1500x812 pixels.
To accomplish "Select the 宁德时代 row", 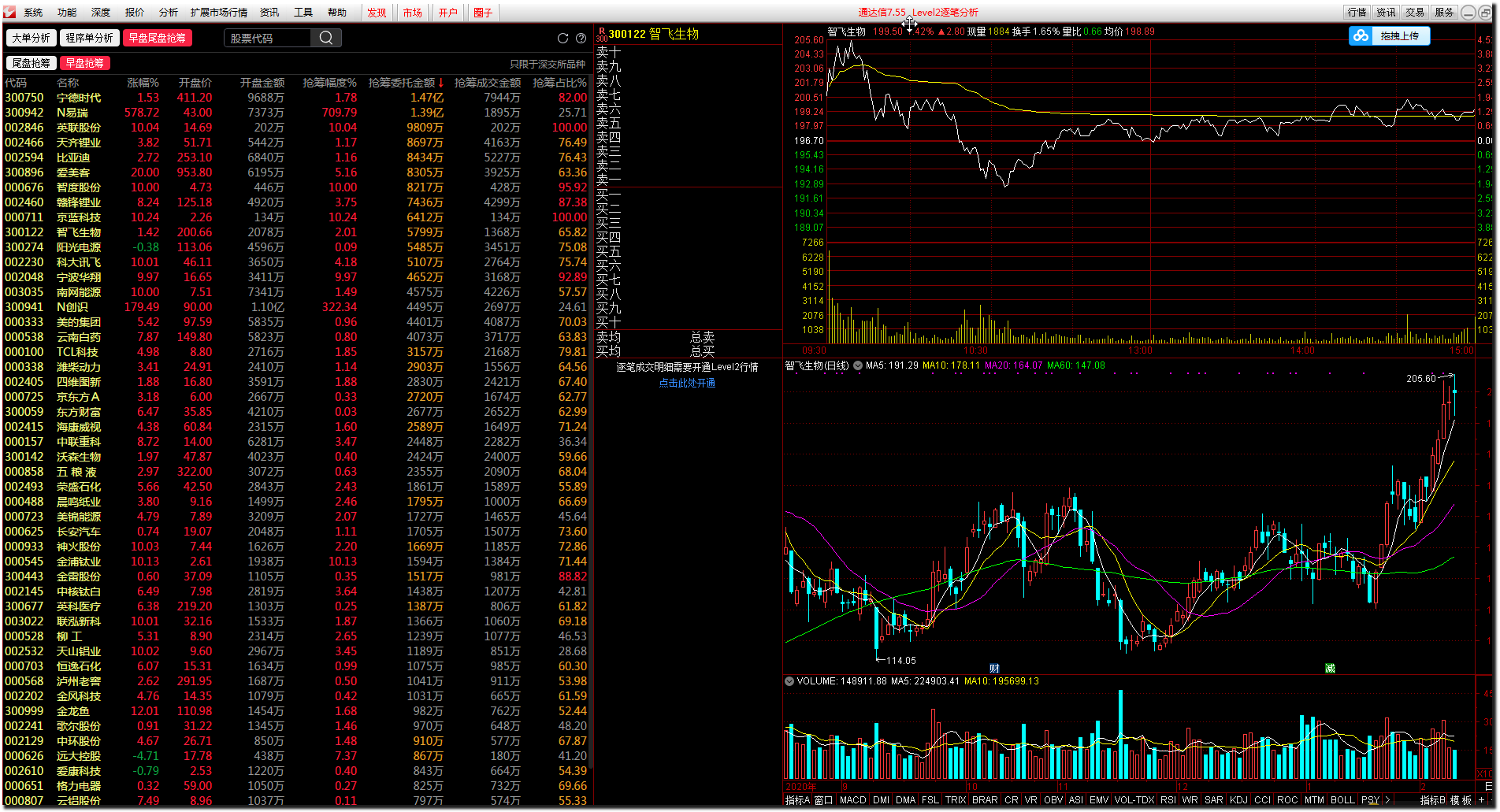I will [x=296, y=98].
